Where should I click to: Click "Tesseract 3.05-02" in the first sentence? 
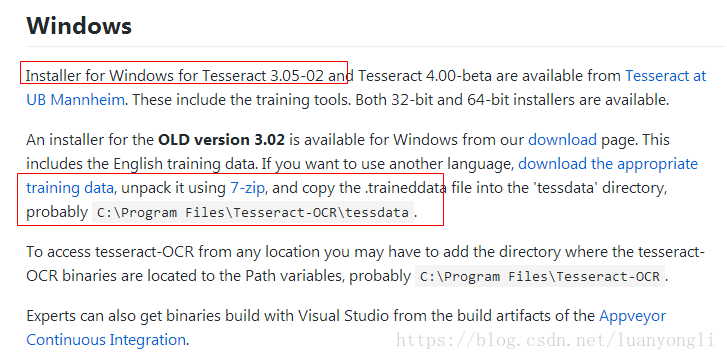coord(263,76)
